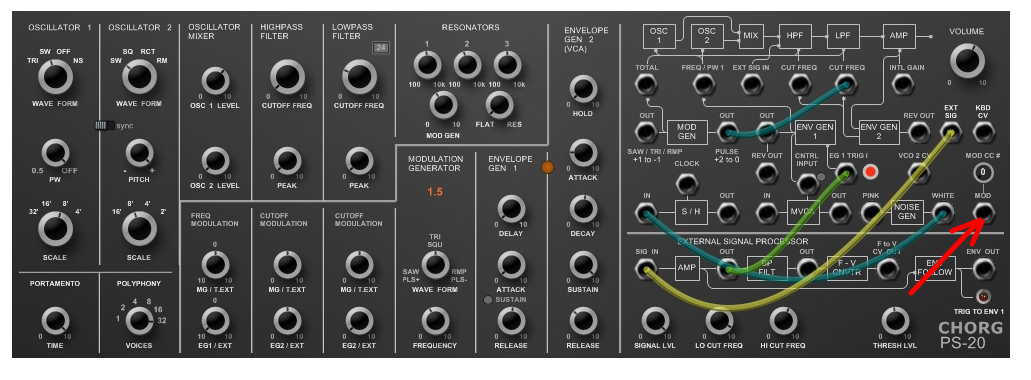Image resolution: width=1031 pixels, height=380 pixels.
Task: Click the HI CUT FREQ knob
Action: (783, 321)
